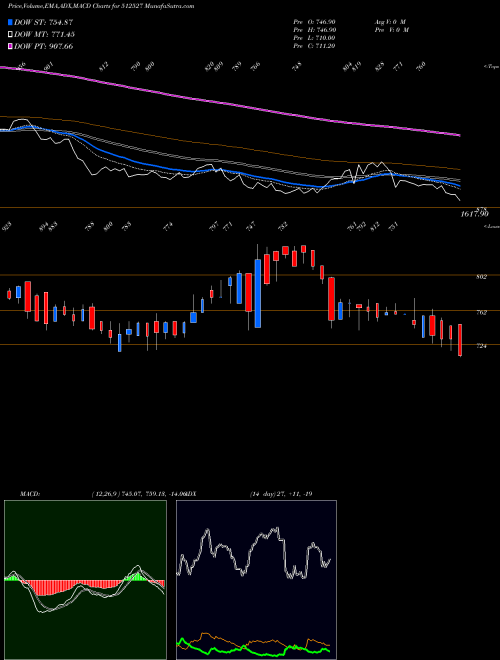
Task: Click the tall blue candlestick in chart center
Action: click(x=258, y=293)
